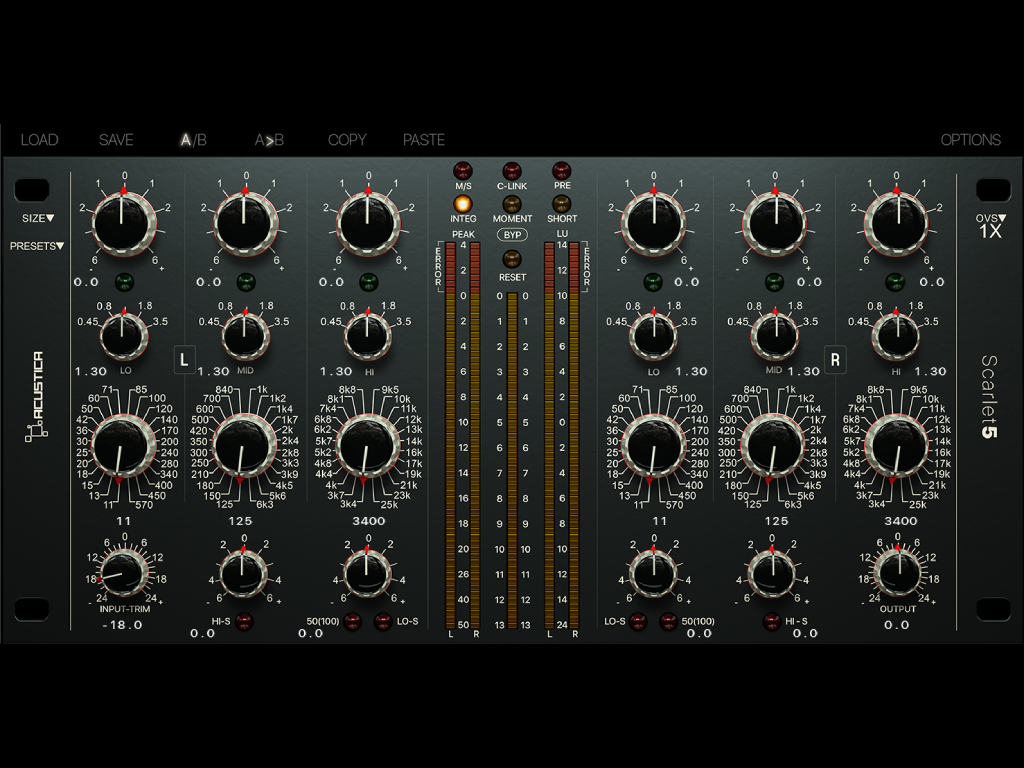
Task: Click the left channel HI gain knob
Action: coord(368,224)
